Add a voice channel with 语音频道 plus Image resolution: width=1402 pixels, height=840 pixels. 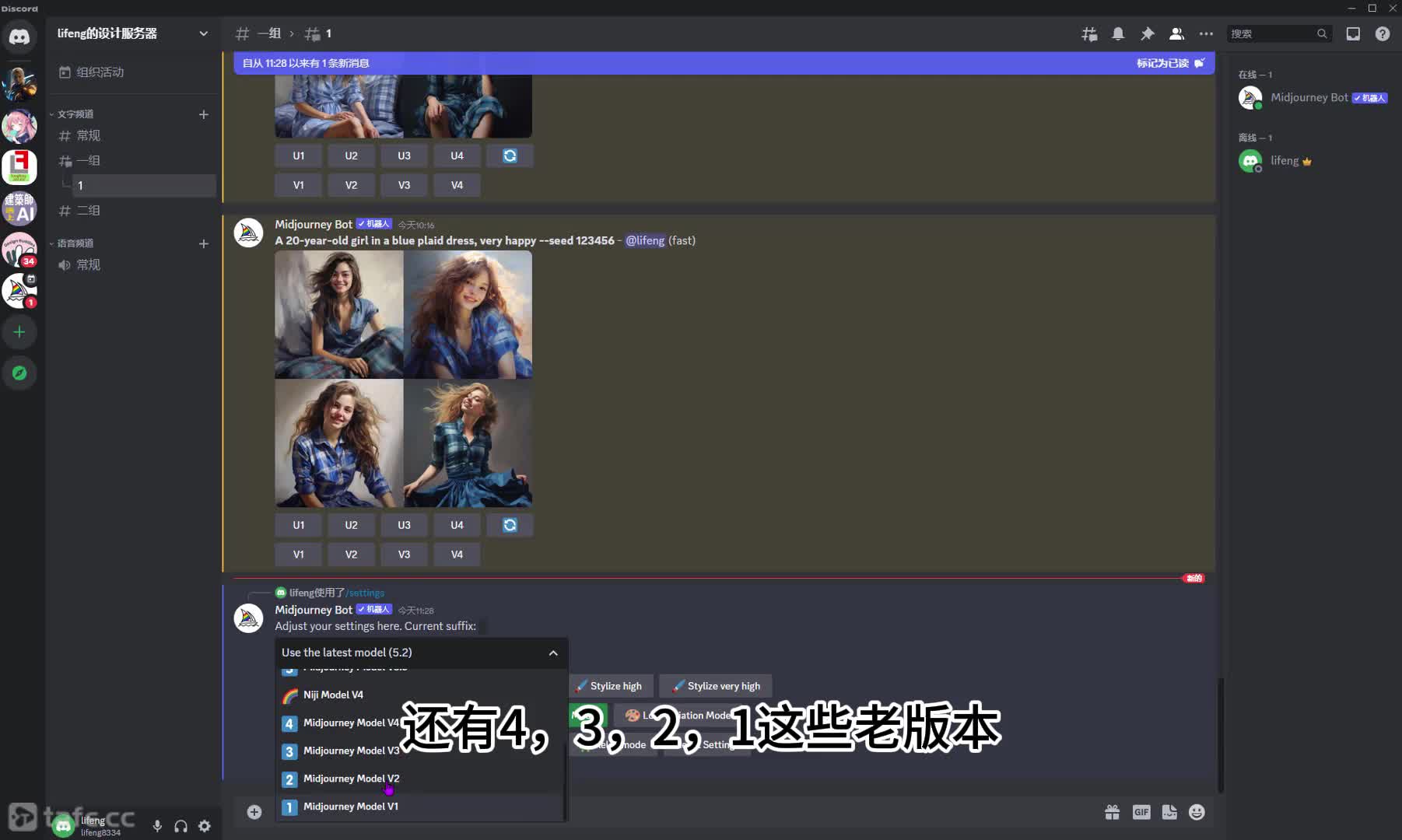204,243
